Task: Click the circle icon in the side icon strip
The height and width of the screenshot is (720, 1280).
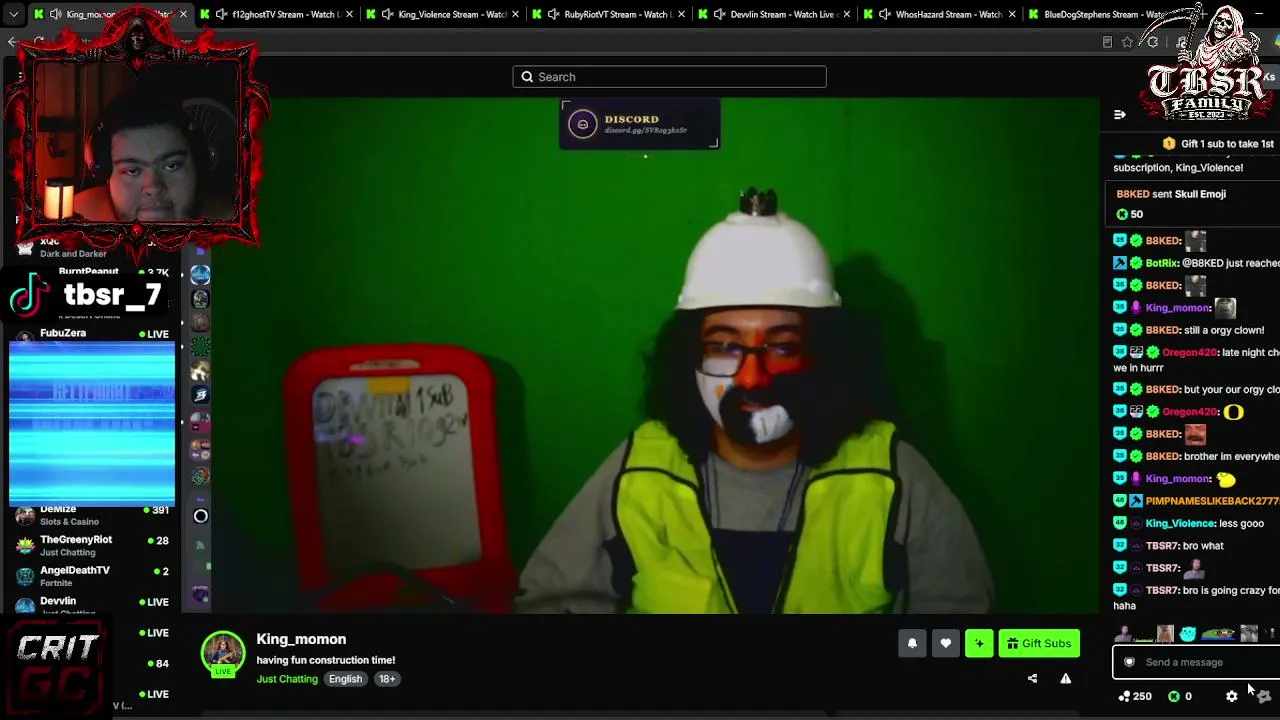Action: tap(200, 516)
